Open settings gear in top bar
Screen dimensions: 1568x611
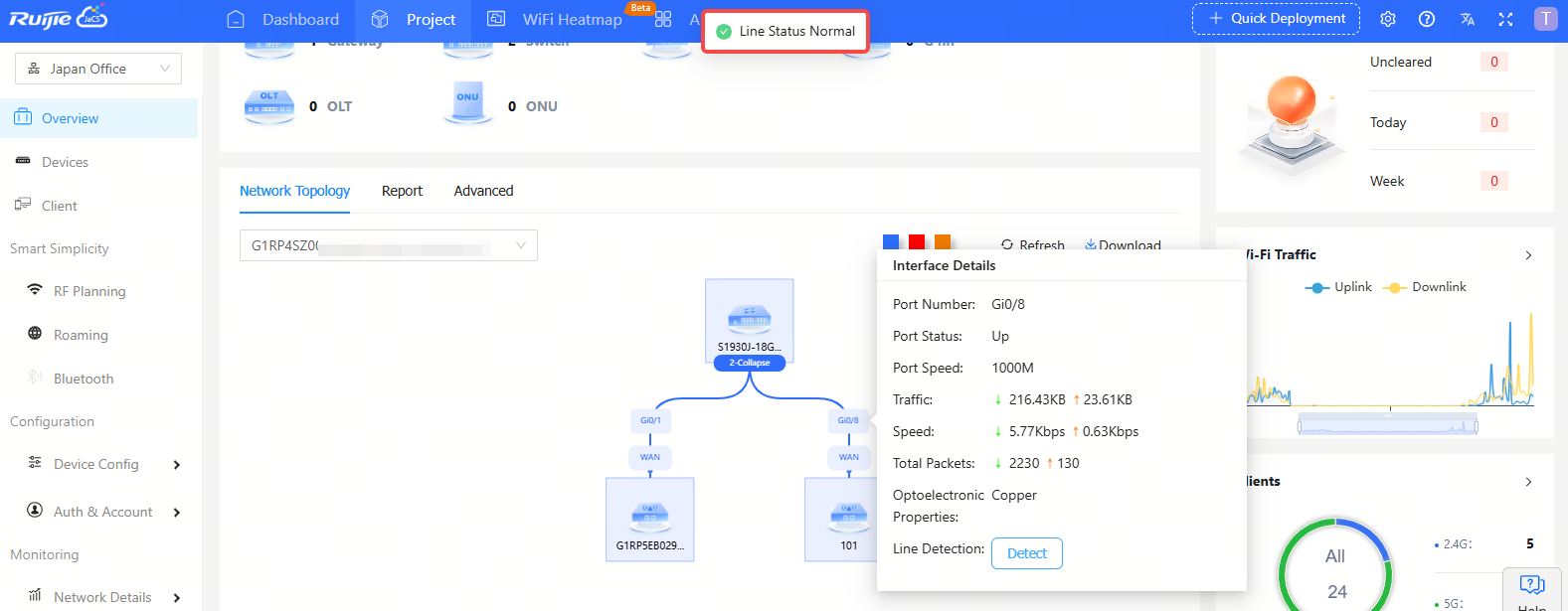point(1388,19)
